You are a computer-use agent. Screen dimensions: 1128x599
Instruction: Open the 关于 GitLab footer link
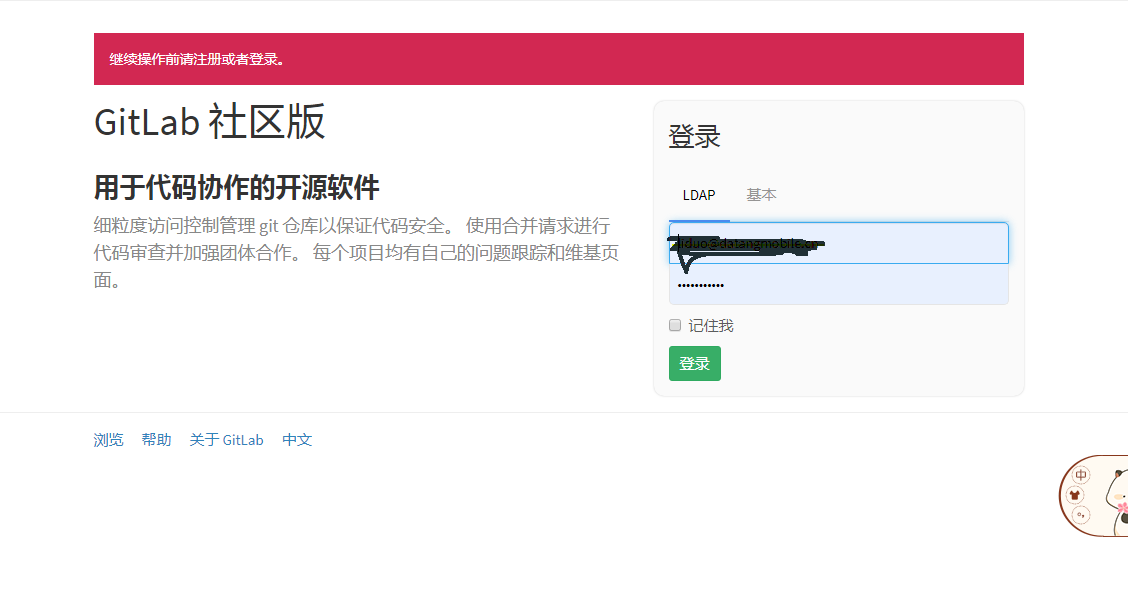(x=226, y=440)
